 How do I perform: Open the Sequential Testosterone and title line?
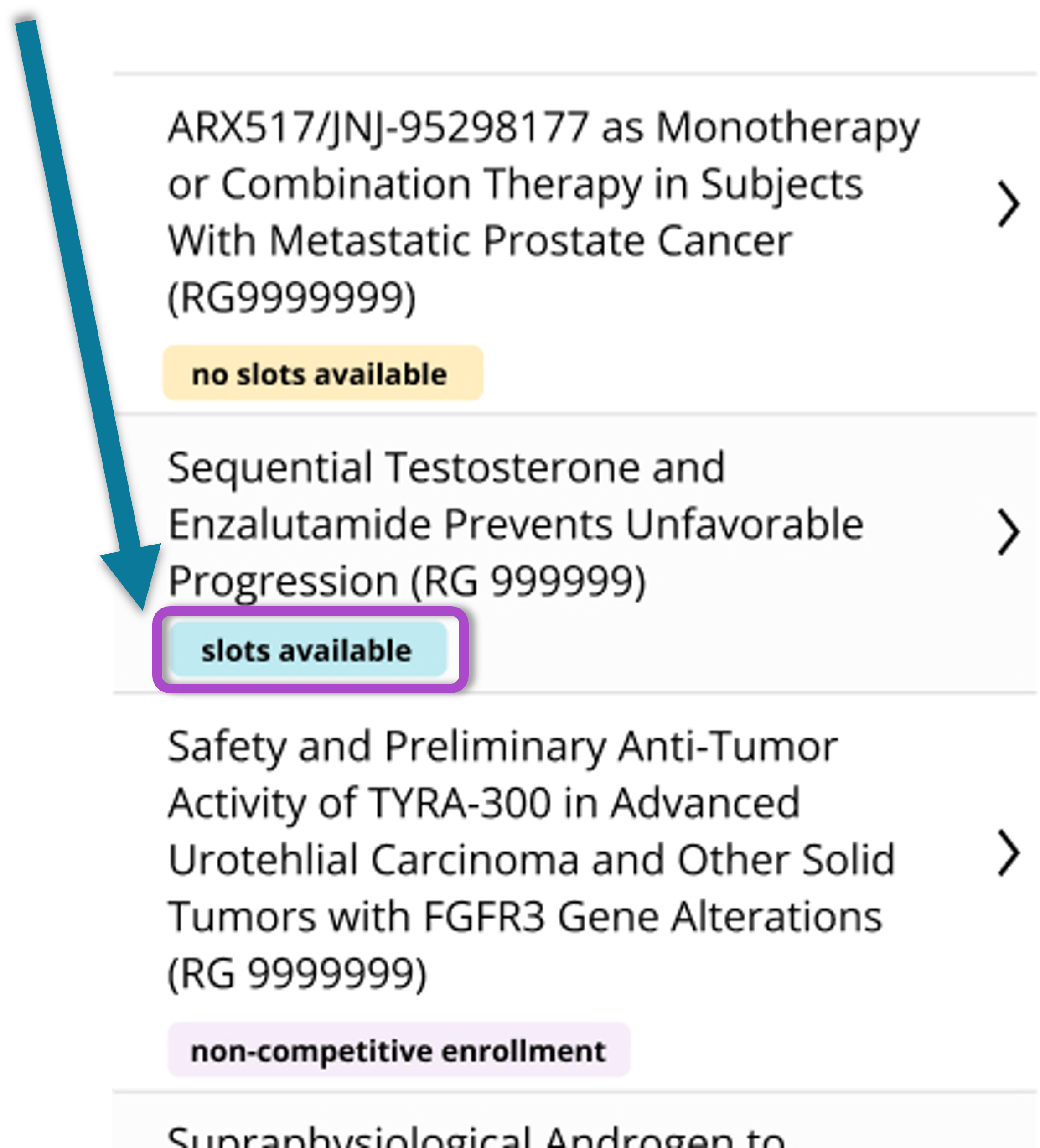click(x=446, y=468)
